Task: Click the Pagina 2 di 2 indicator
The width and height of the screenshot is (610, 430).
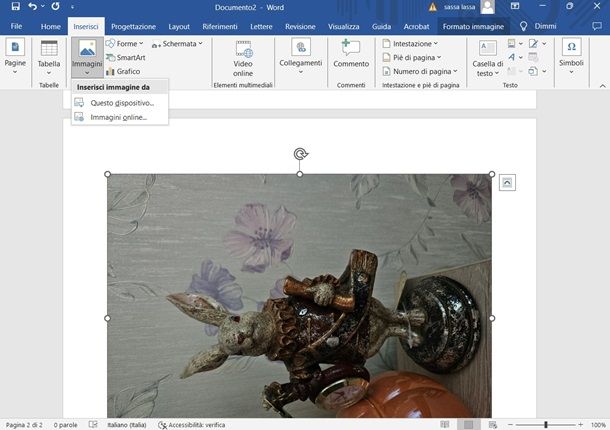Action: tap(24, 425)
